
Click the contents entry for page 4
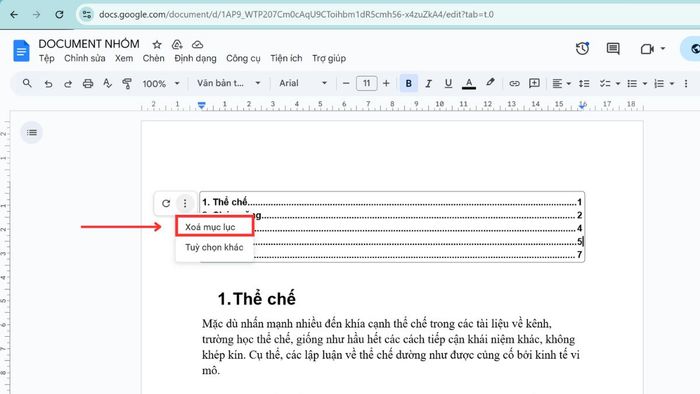[x=418, y=228]
